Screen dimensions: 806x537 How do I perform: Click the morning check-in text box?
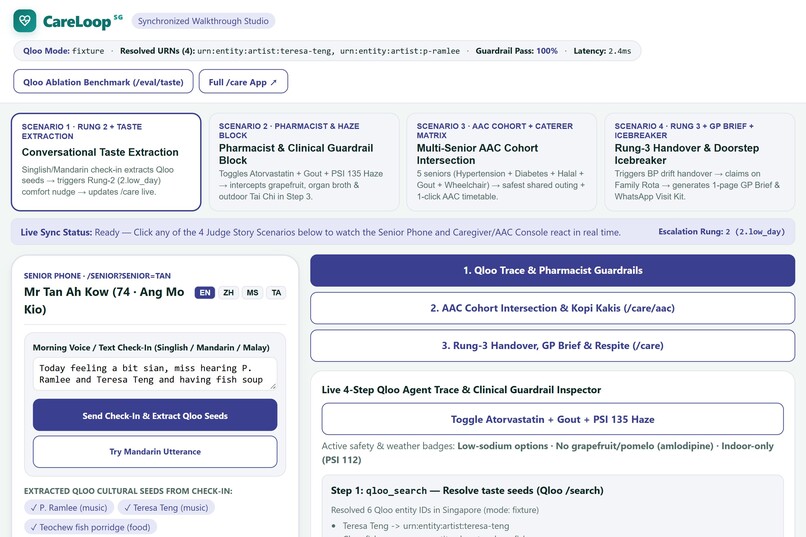point(155,374)
